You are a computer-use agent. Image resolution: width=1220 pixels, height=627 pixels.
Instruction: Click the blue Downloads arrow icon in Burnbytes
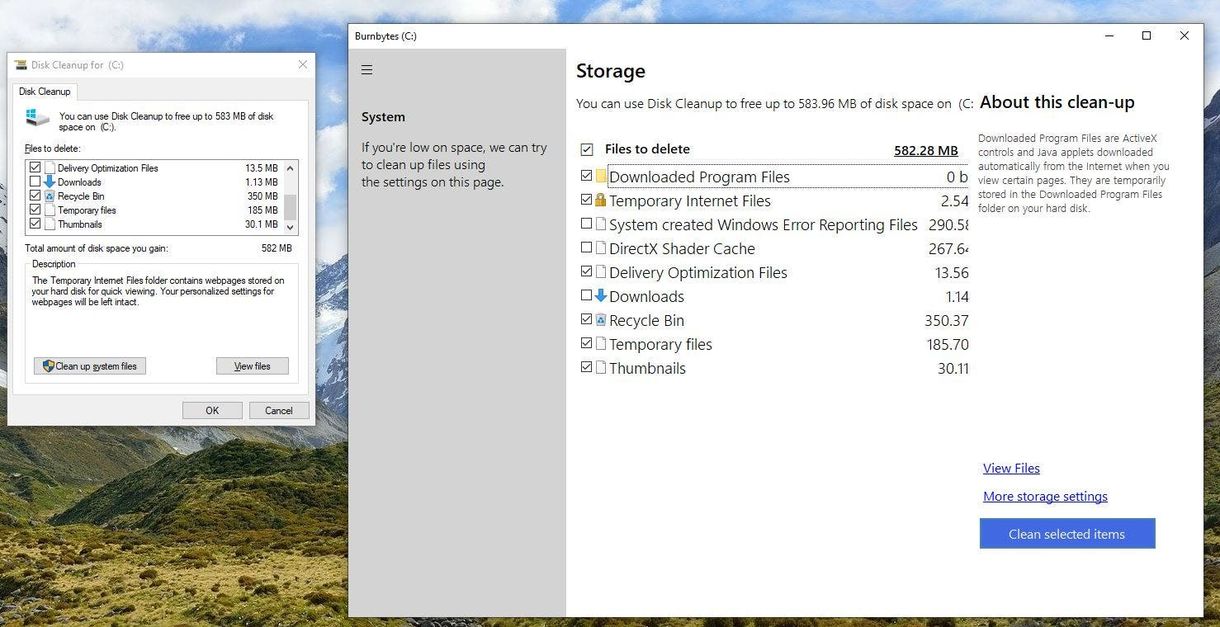pyautogui.click(x=601, y=296)
